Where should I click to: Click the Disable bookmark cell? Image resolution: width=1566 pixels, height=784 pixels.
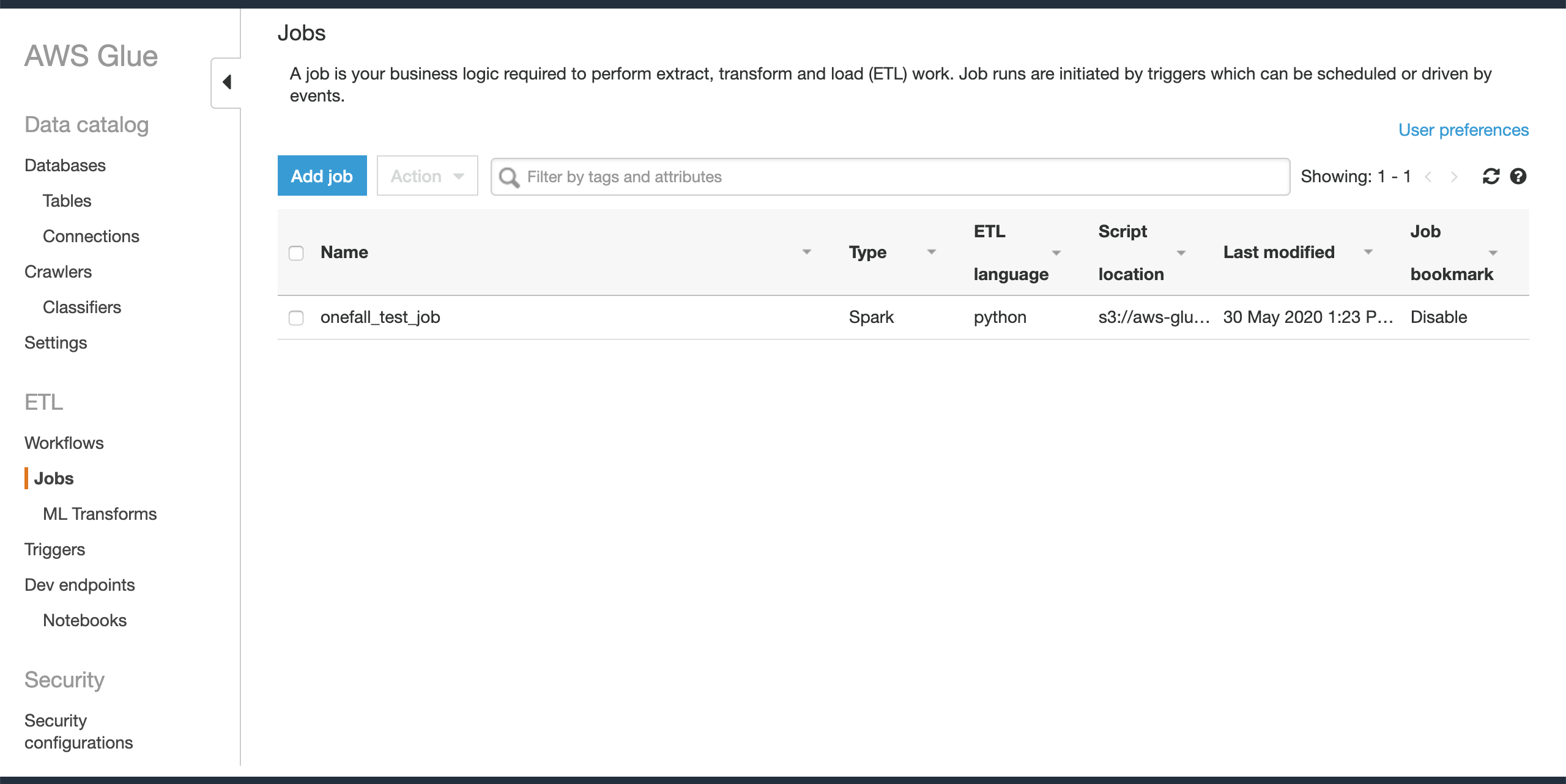pos(1439,317)
